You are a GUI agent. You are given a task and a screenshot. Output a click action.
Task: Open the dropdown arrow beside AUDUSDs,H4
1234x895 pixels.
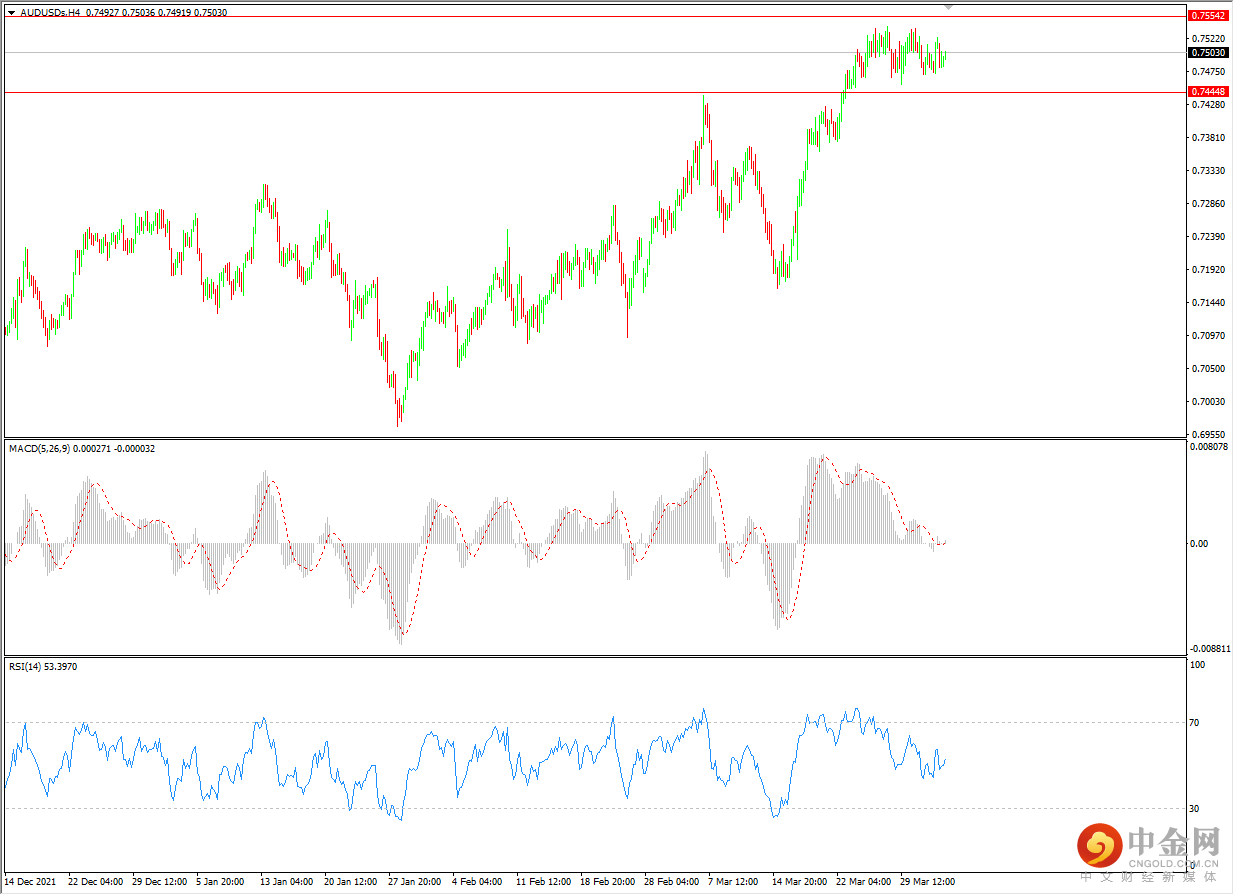(11, 13)
